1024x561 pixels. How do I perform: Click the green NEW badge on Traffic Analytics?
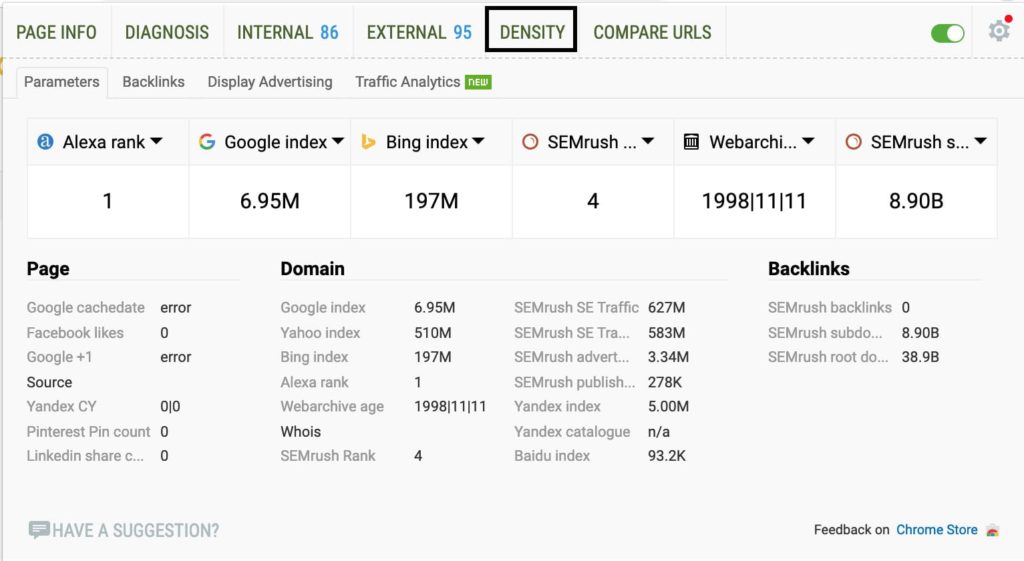coord(478,82)
